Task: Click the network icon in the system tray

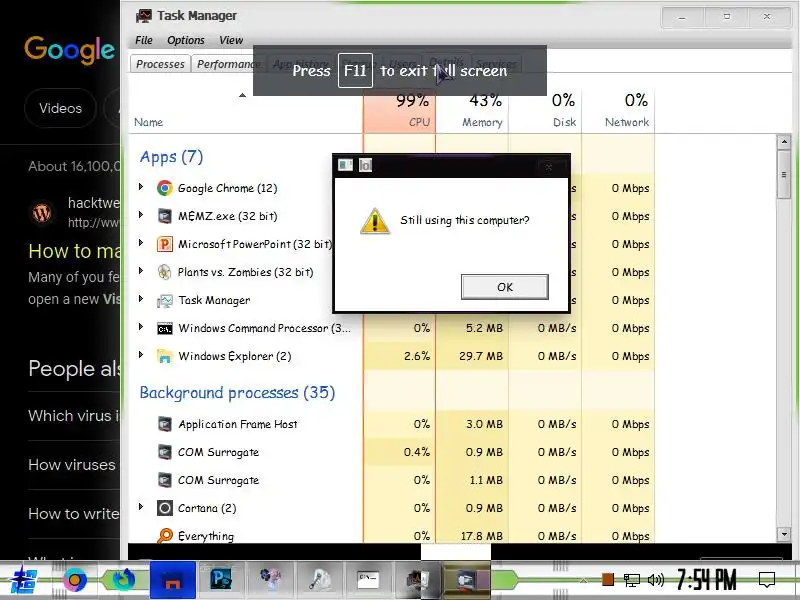Action: pos(632,580)
